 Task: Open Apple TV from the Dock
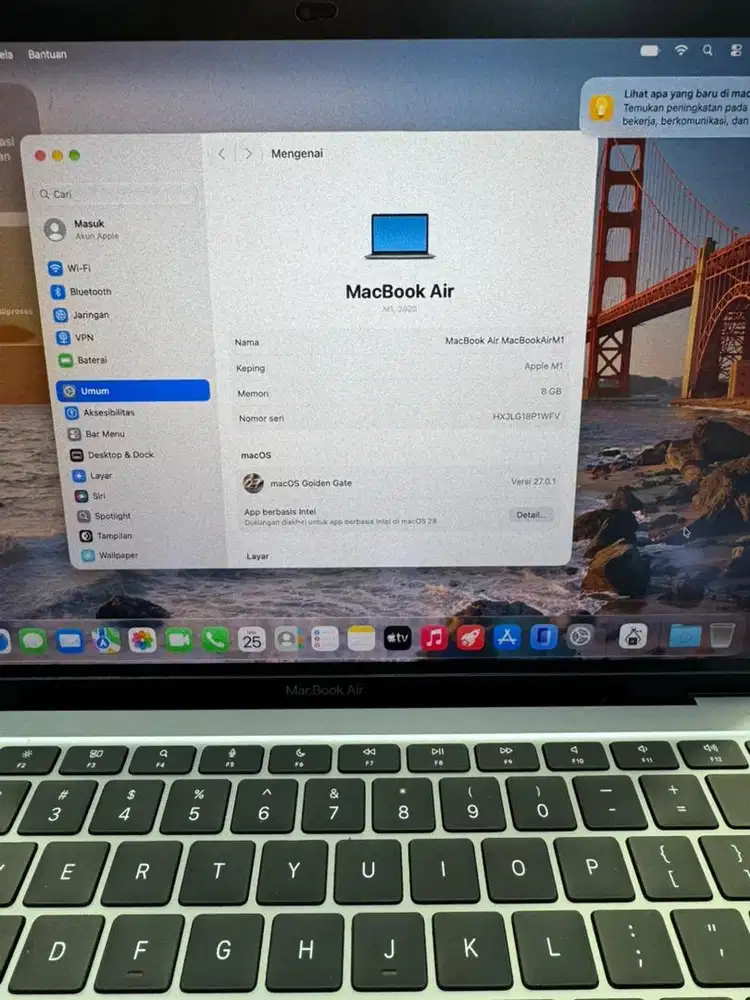pos(397,638)
